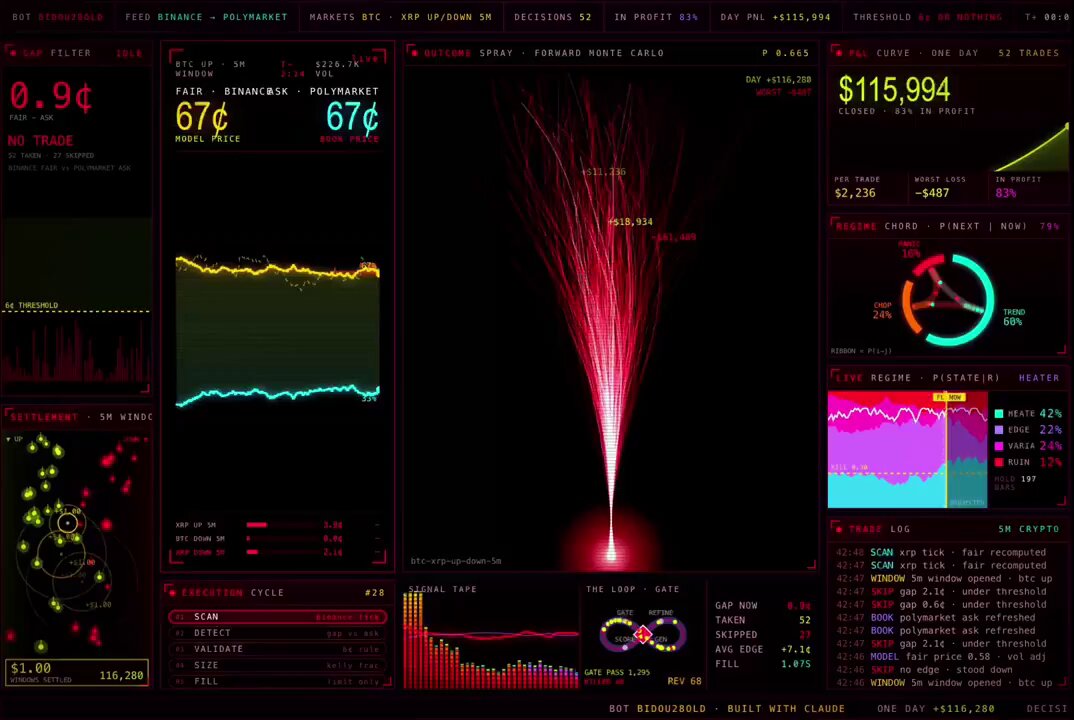Click the magenta VARIA legend swatch
This screenshot has height=720, width=1074.
tap(999, 446)
